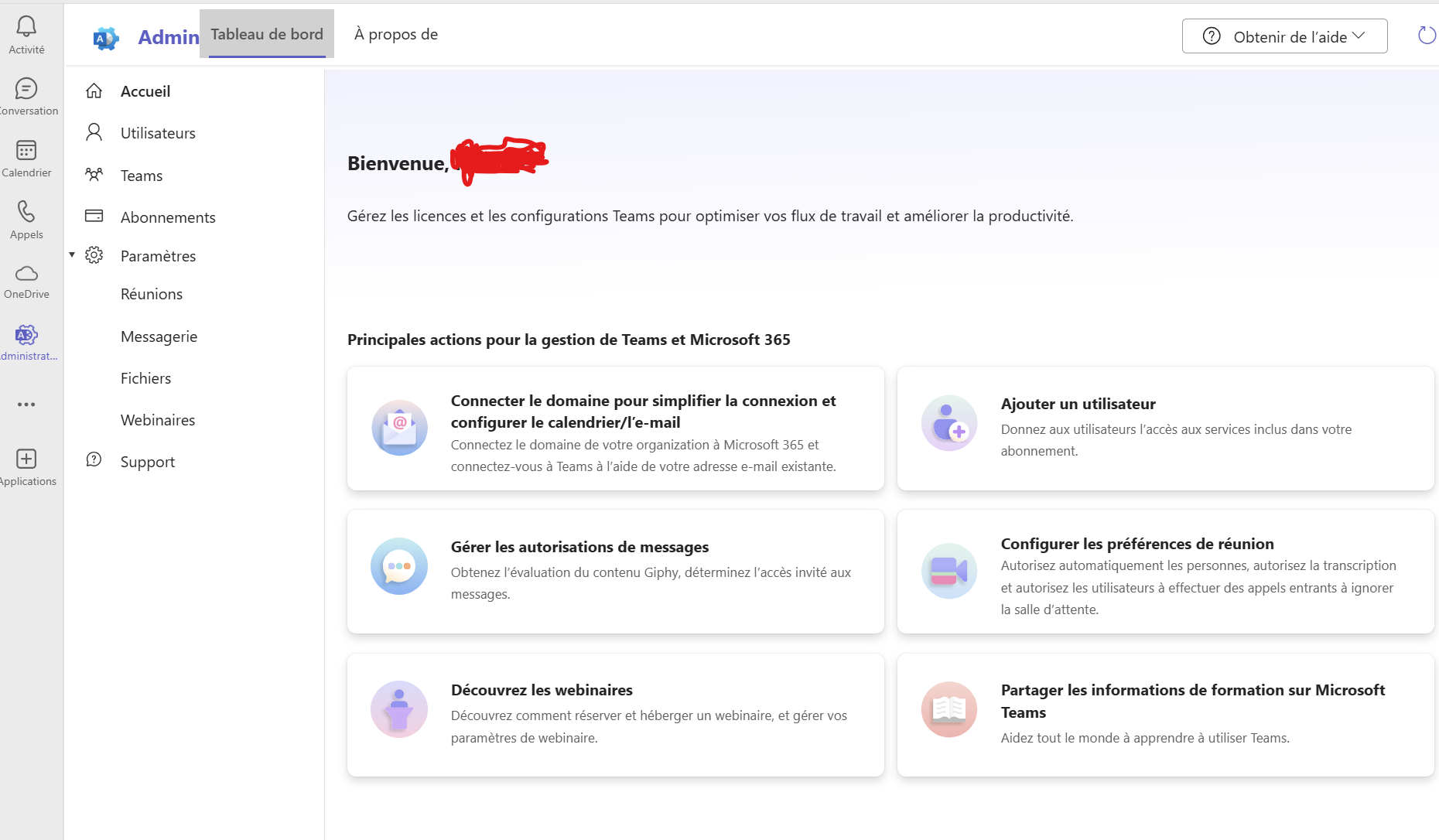Show more apps via ellipsis icon
This screenshot has height=840, width=1439.
pyautogui.click(x=26, y=405)
